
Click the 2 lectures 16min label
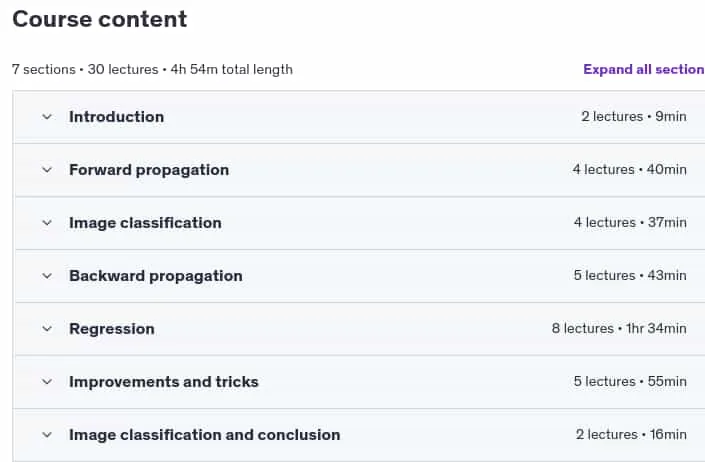(631, 435)
